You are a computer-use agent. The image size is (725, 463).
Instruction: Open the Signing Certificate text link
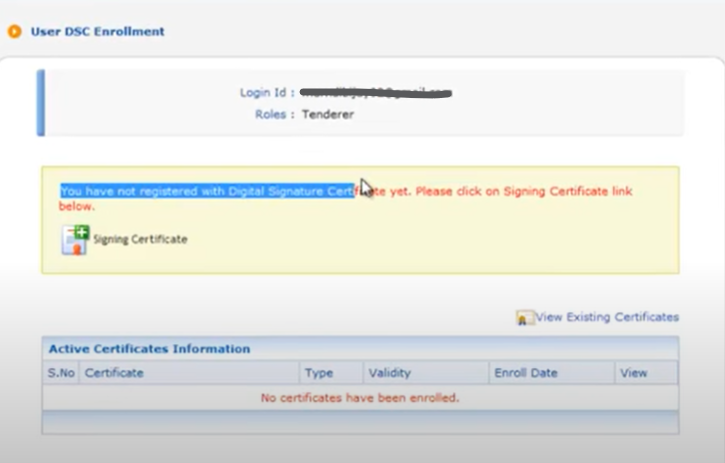click(140, 239)
